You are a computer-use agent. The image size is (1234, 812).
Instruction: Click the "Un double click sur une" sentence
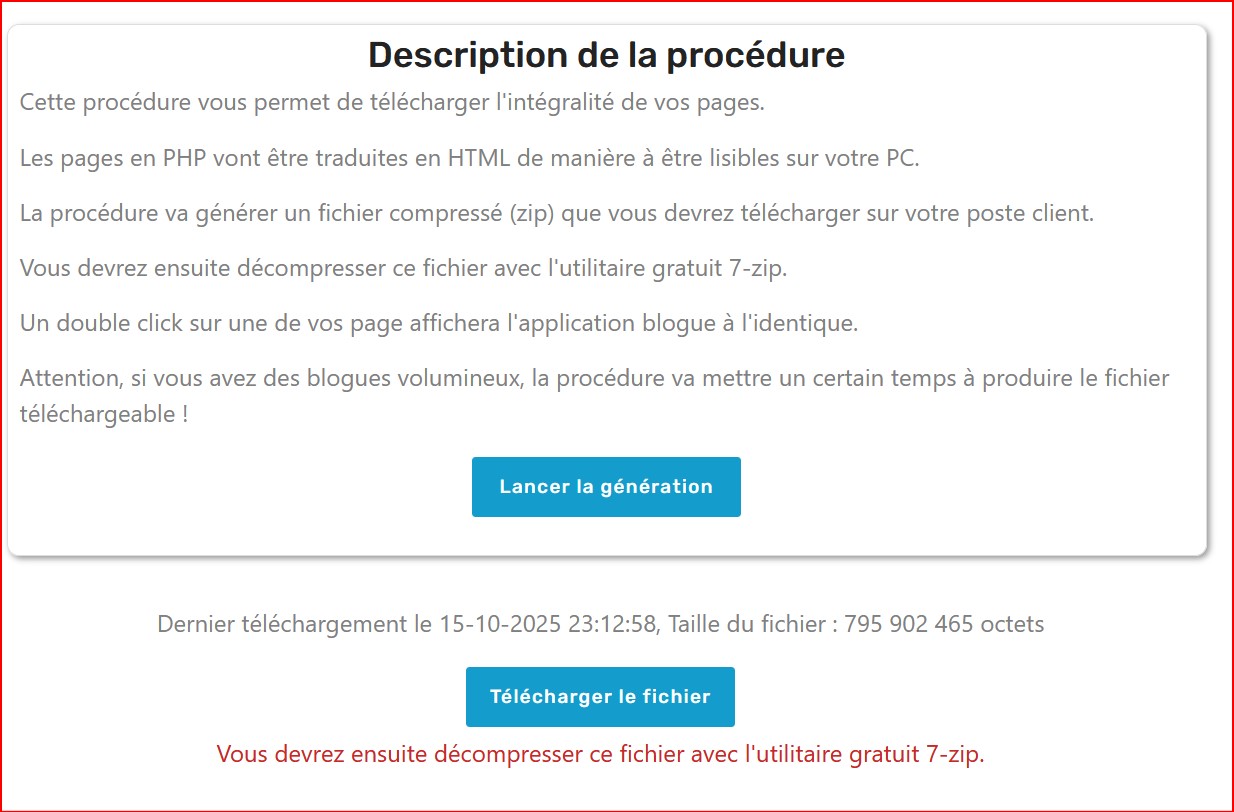tap(439, 324)
